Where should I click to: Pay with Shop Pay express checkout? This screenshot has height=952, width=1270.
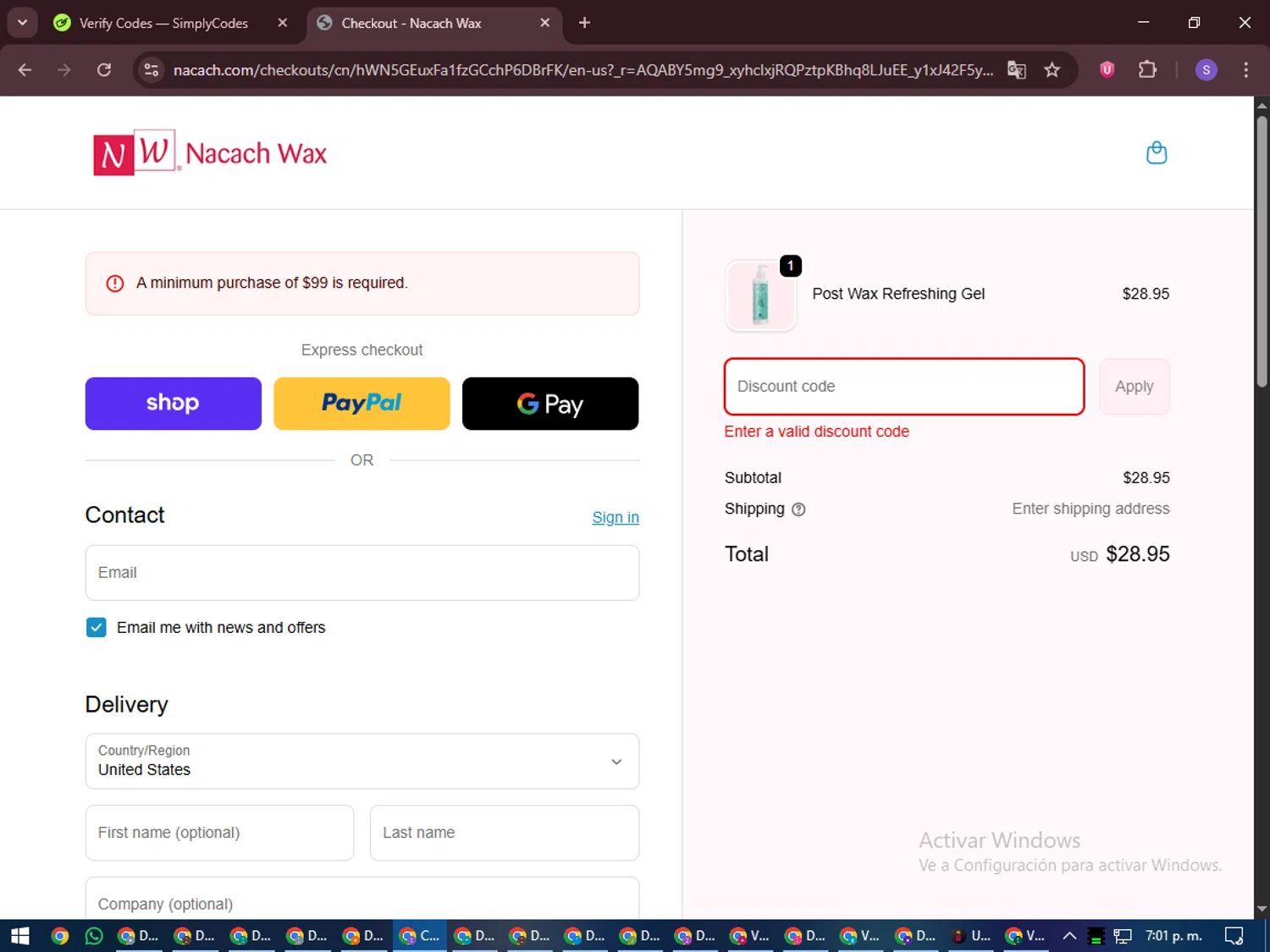[174, 404]
